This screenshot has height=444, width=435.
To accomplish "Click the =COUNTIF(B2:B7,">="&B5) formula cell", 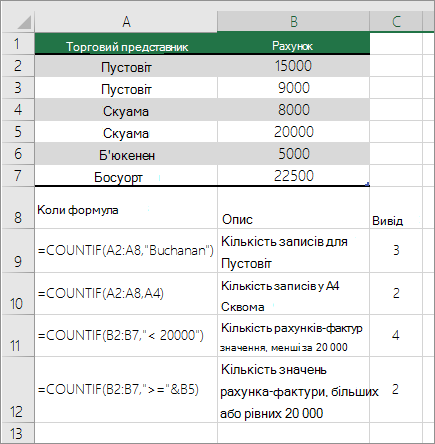I will (126, 390).
